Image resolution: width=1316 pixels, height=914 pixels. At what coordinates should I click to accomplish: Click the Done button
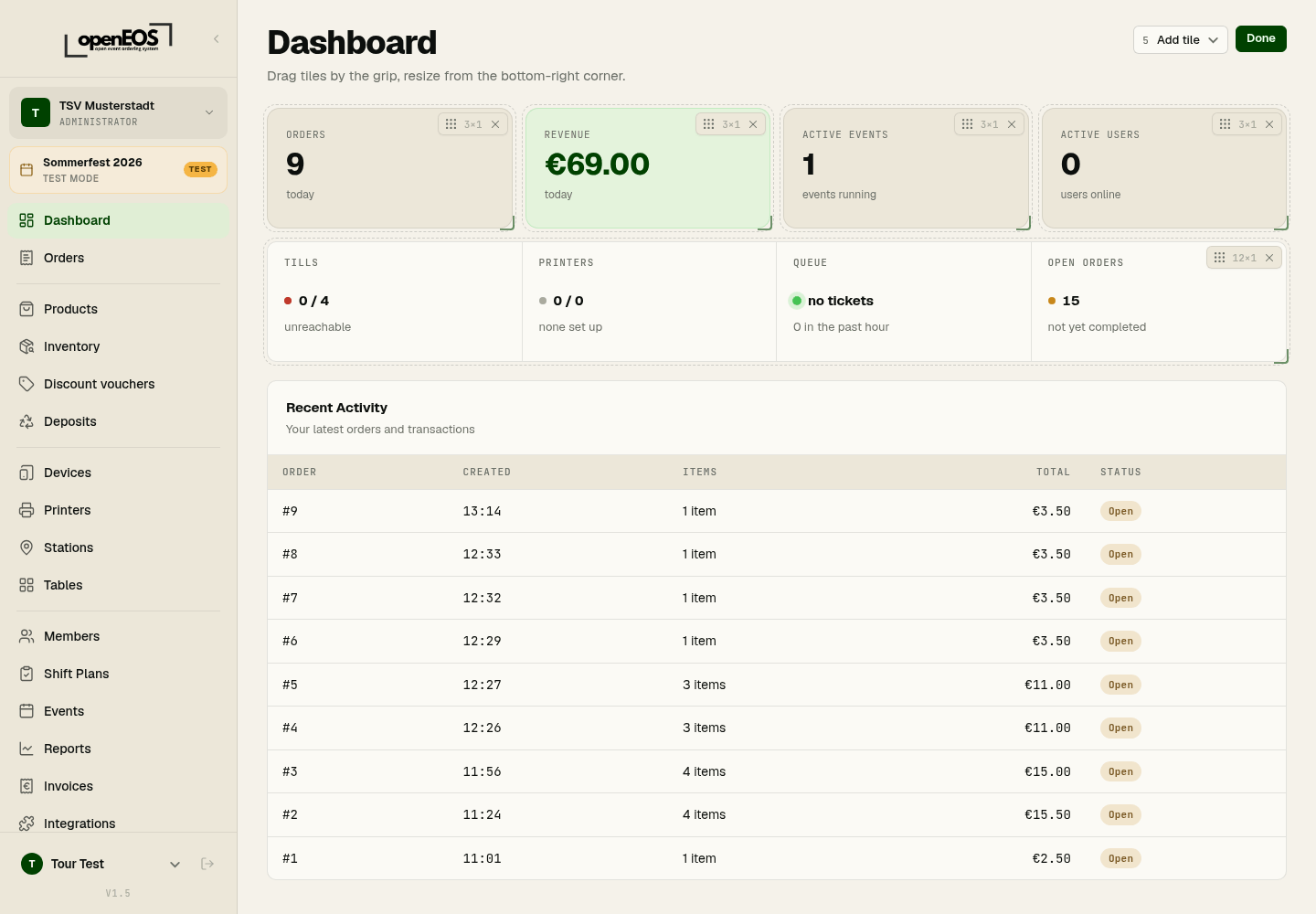pos(1261,38)
